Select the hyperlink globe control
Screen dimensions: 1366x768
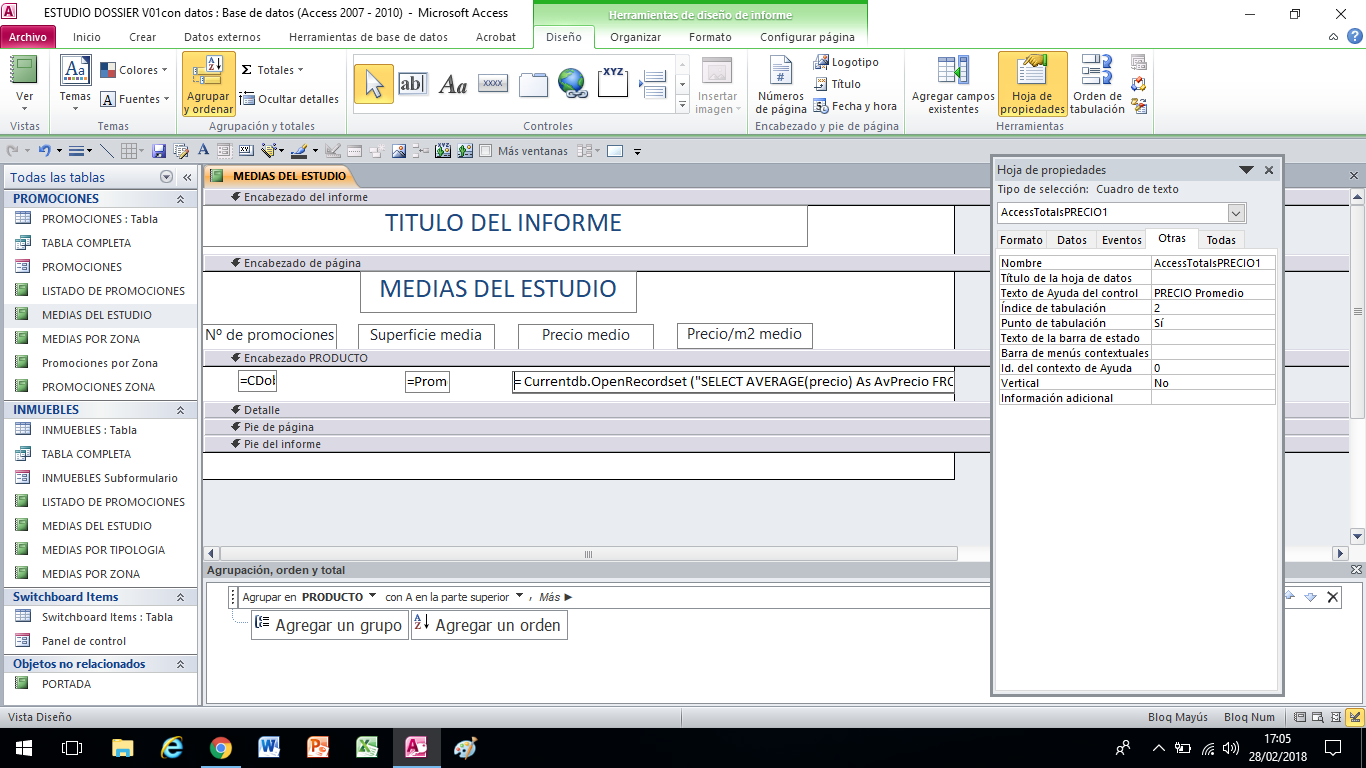[x=572, y=83]
